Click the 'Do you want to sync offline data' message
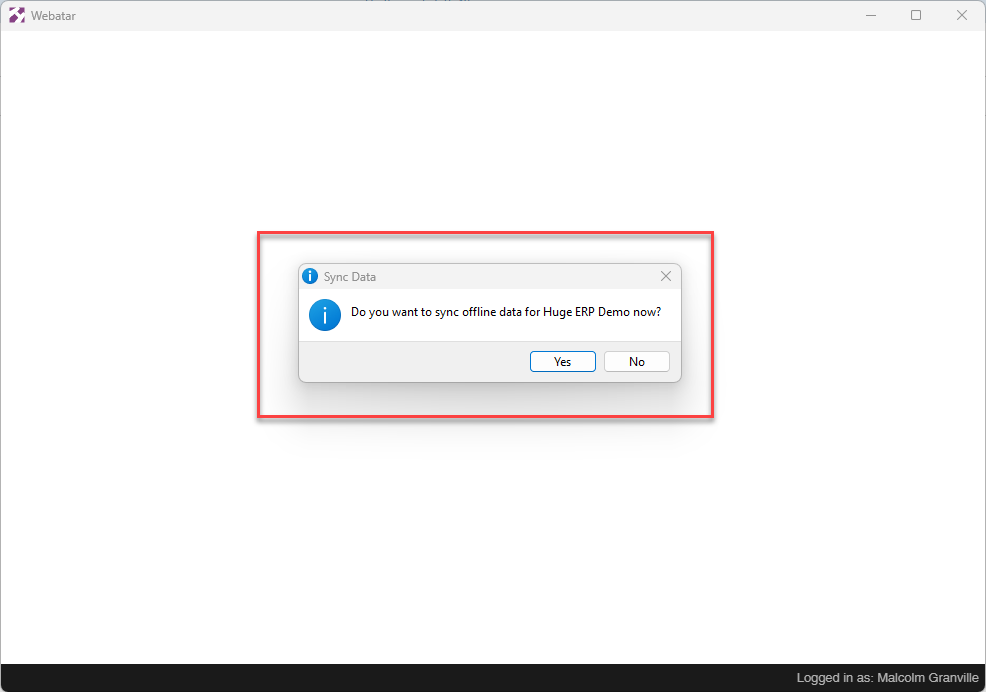The image size is (986, 692). [506, 312]
